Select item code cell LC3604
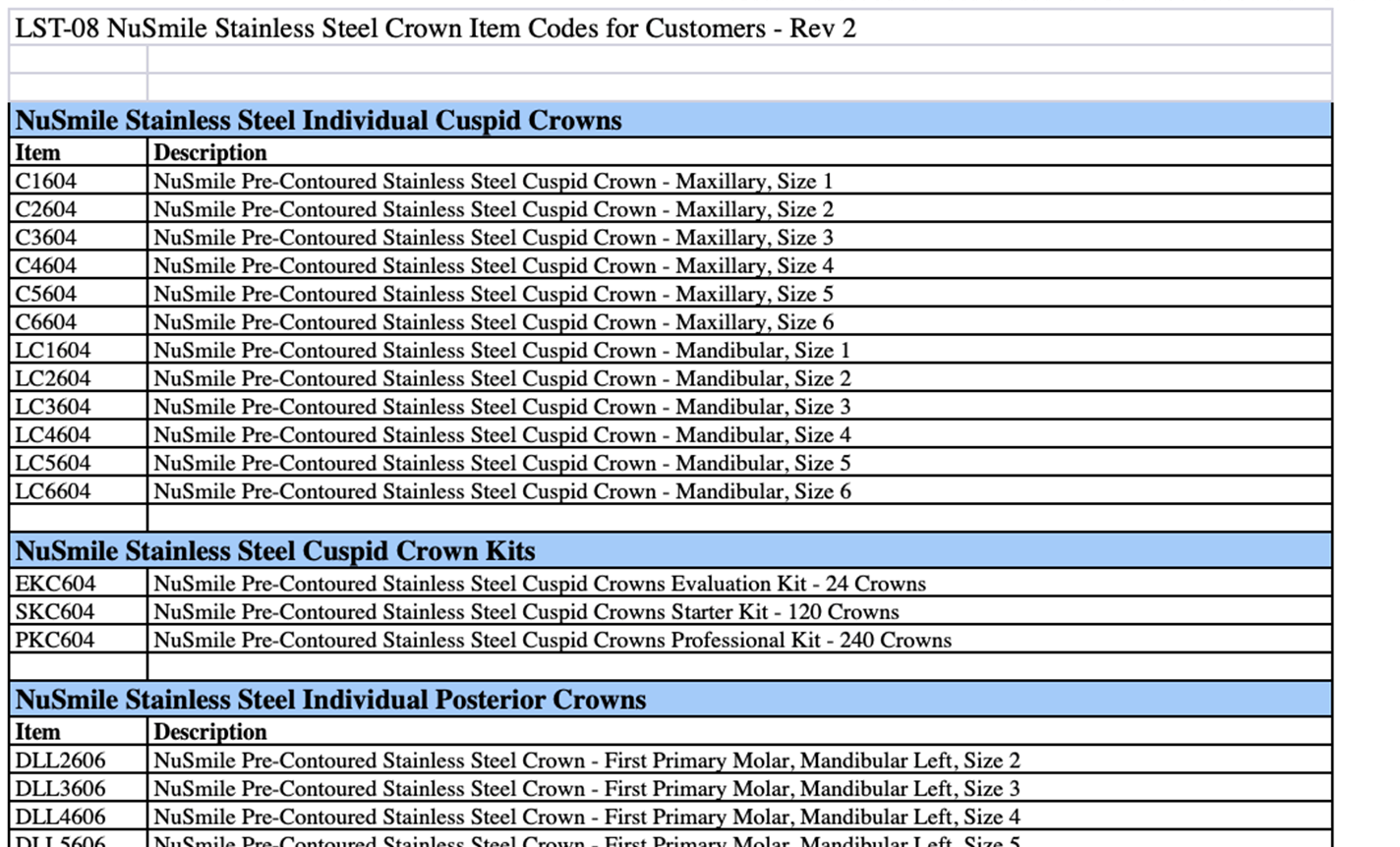 [78, 407]
